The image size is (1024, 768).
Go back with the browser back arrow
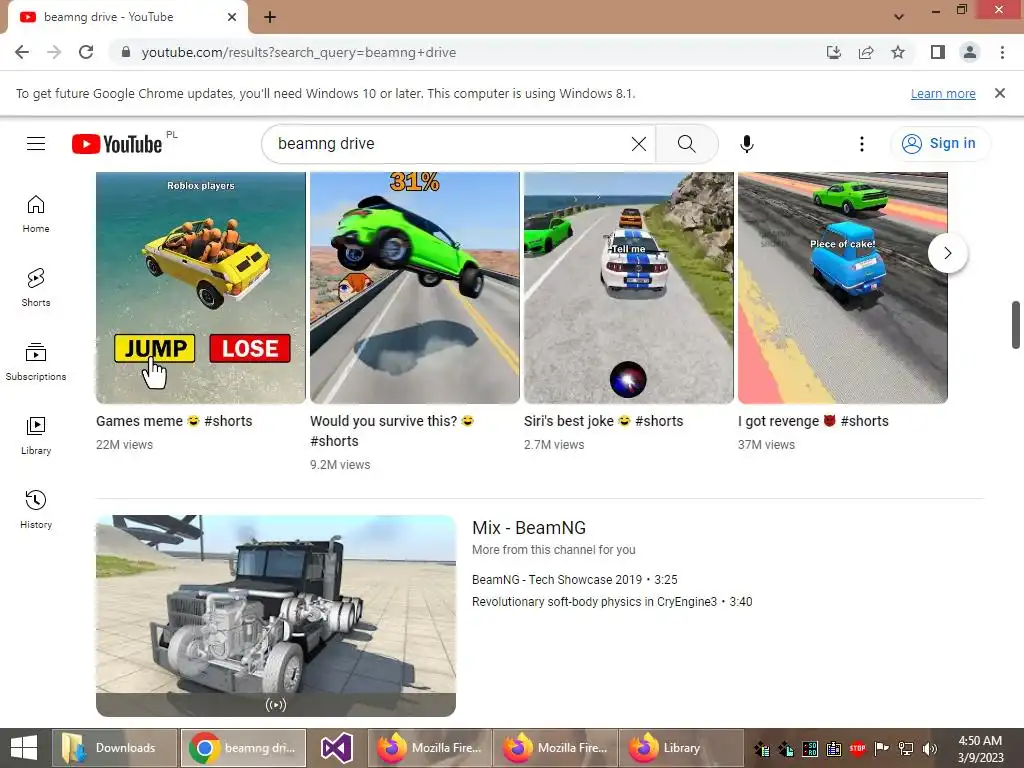tap(22, 52)
